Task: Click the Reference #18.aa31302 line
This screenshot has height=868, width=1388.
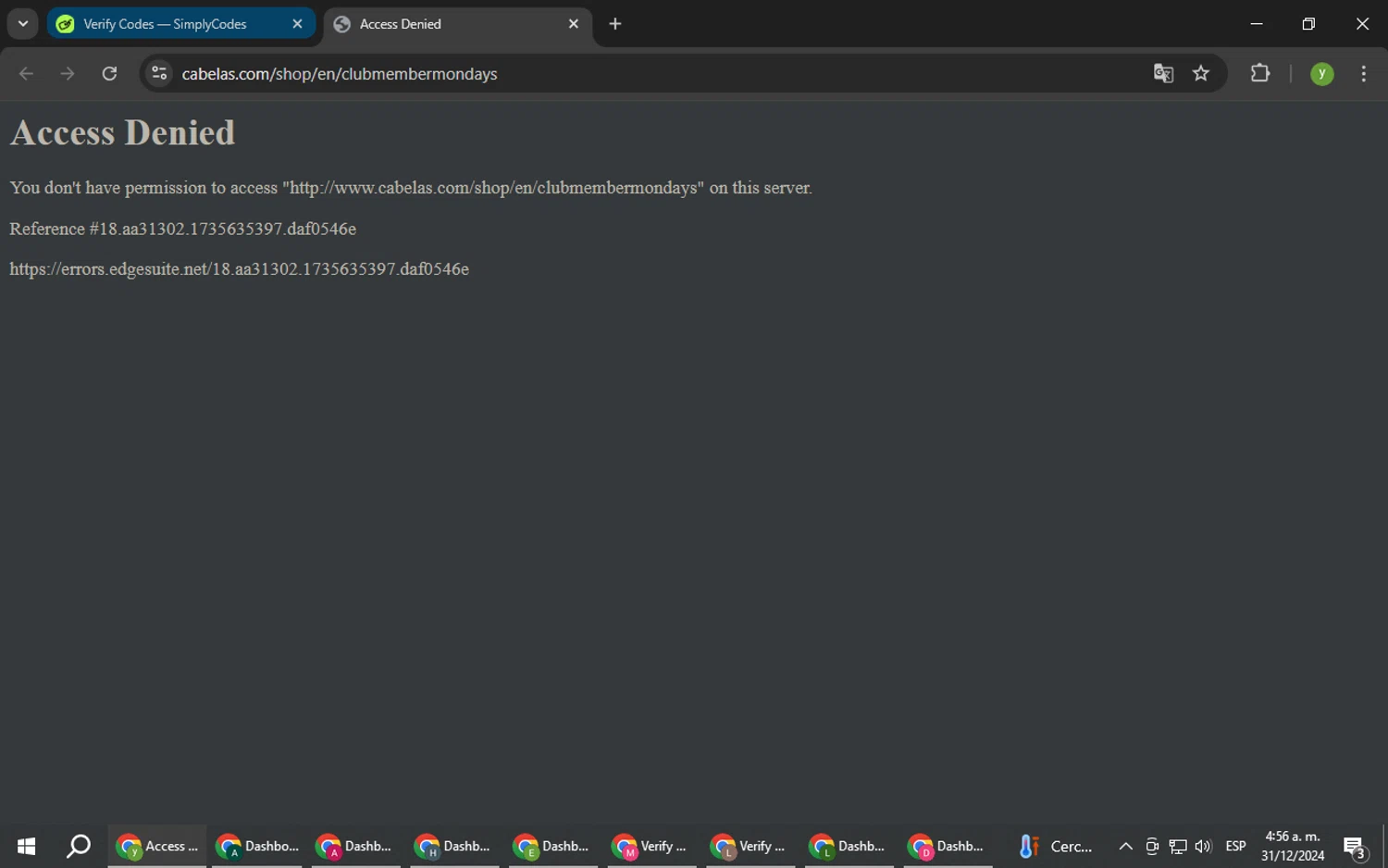Action: tap(182, 229)
